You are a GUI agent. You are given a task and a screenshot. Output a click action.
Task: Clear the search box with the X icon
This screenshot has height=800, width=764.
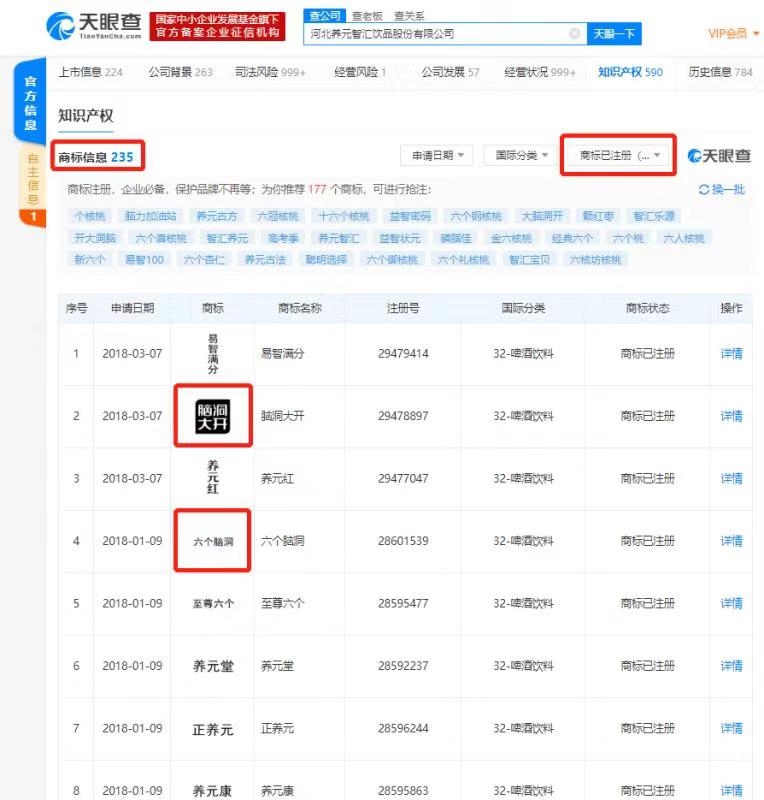pyautogui.click(x=574, y=34)
